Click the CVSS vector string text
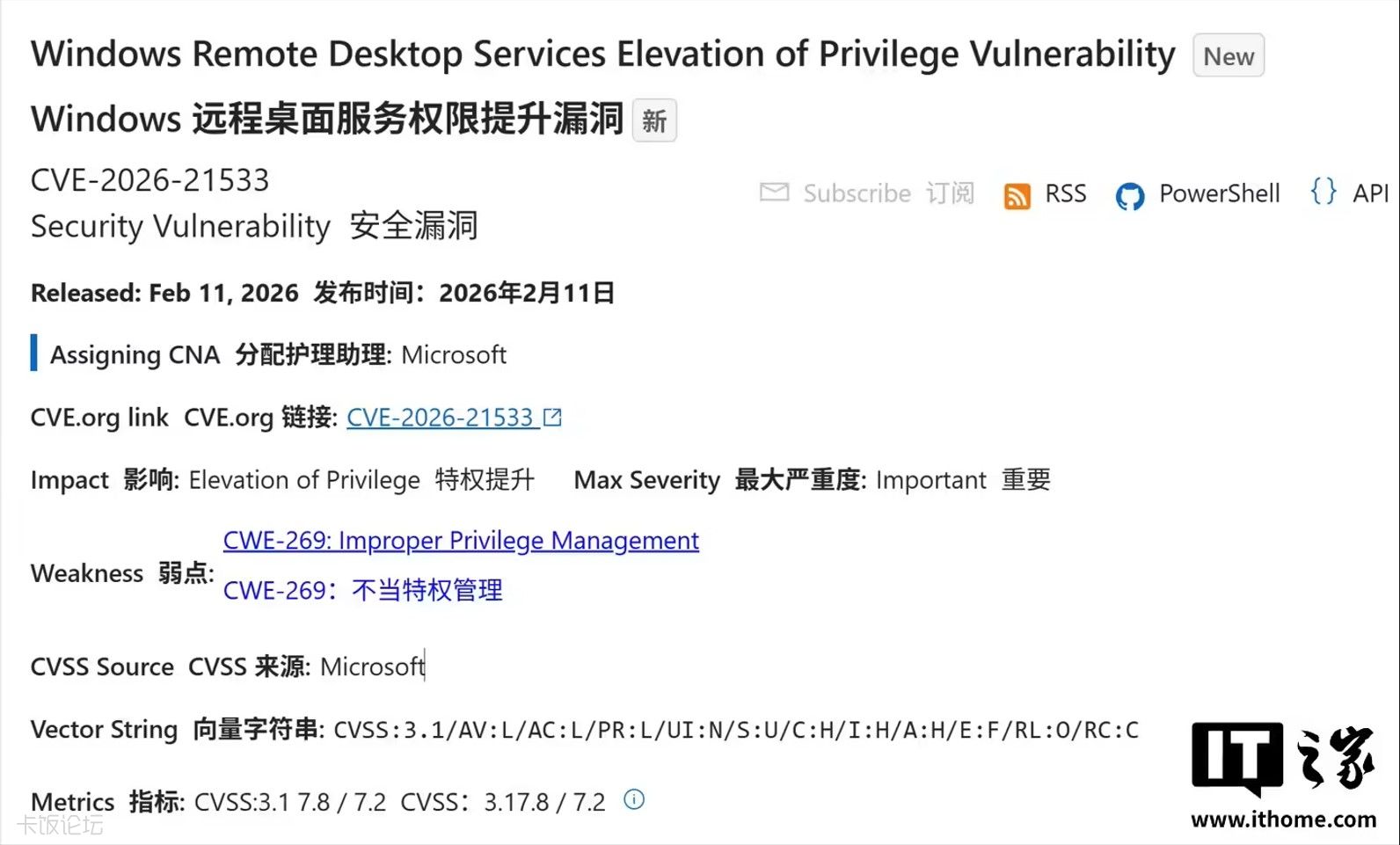The image size is (1400, 845). pyautogui.click(x=735, y=730)
